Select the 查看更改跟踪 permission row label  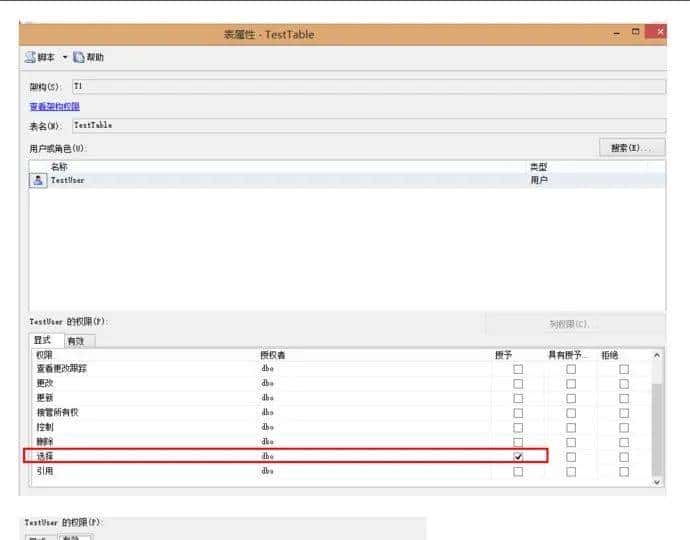tap(62, 368)
